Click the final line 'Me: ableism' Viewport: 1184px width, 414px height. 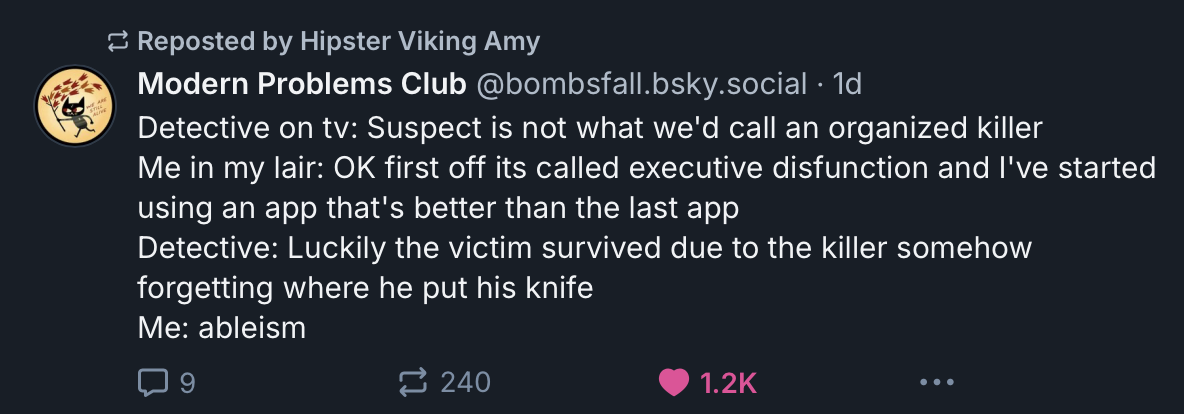tap(221, 327)
